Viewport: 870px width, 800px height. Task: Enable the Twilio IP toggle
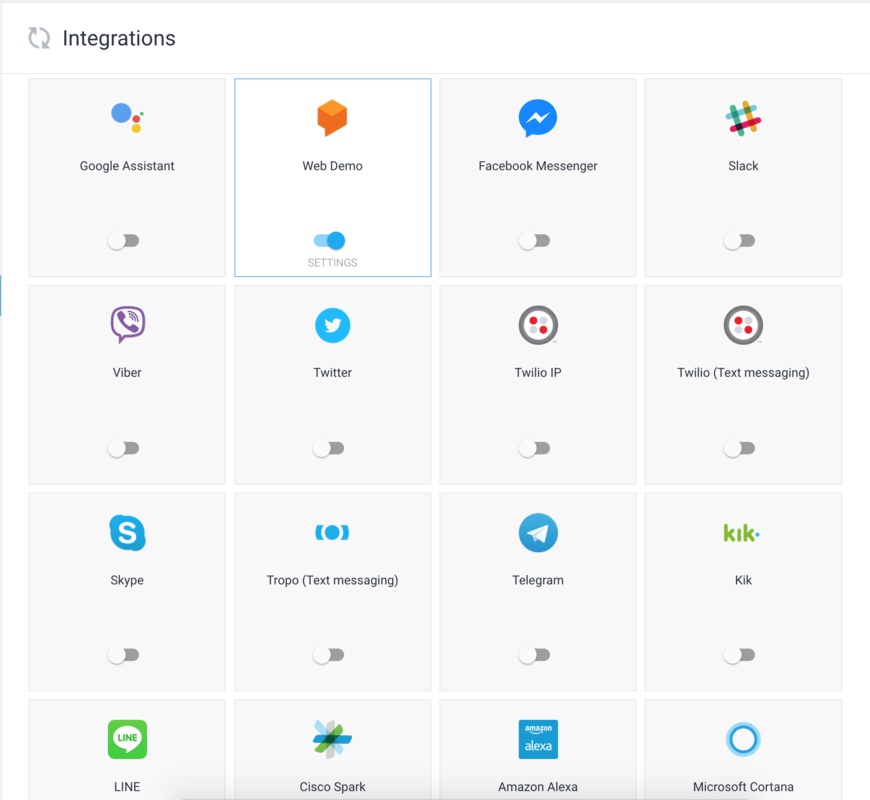[537, 448]
